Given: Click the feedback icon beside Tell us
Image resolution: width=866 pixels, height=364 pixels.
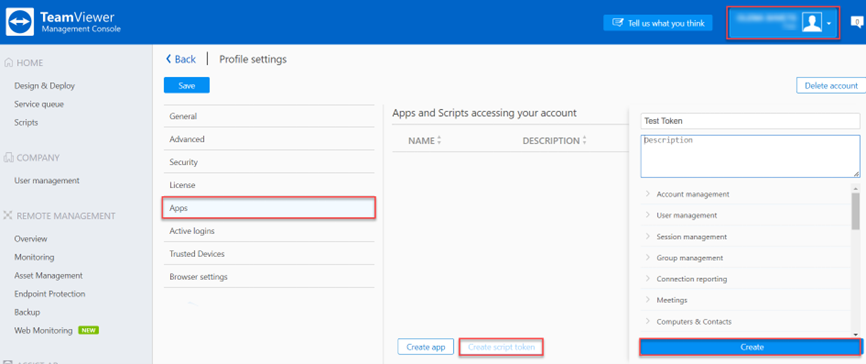Looking at the screenshot, I should (617, 23).
